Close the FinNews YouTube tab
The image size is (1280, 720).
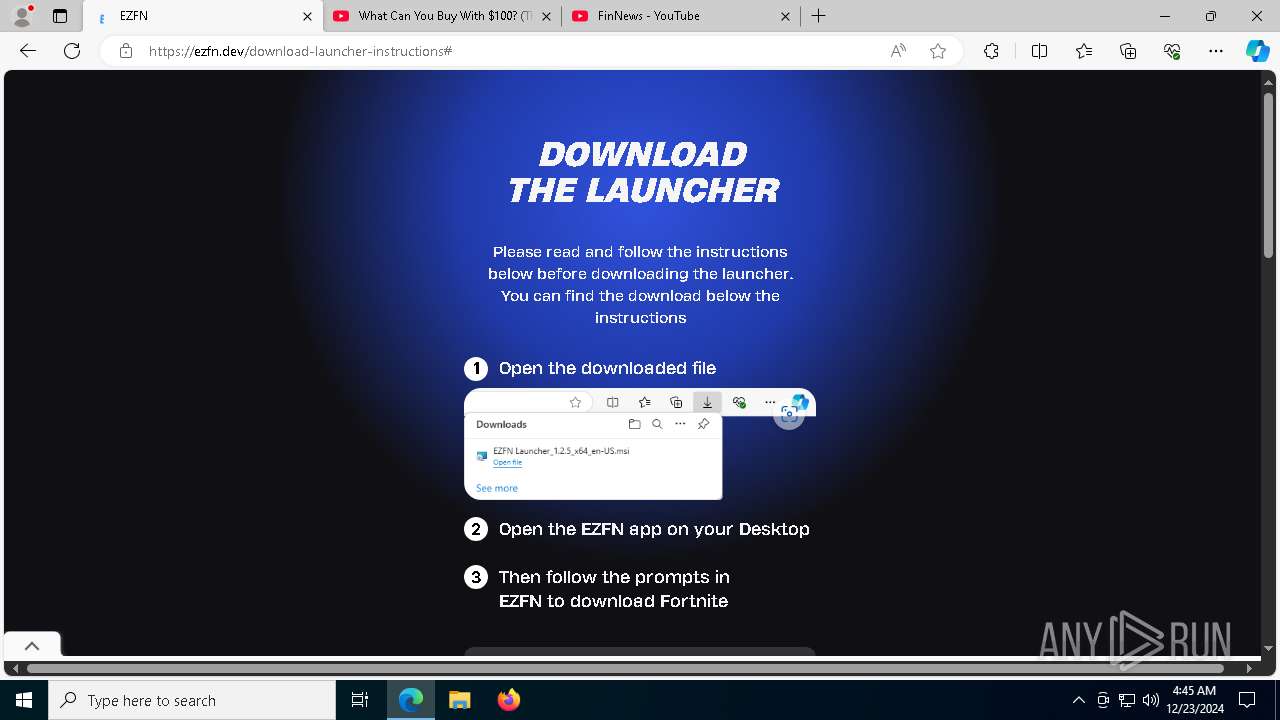click(x=785, y=16)
